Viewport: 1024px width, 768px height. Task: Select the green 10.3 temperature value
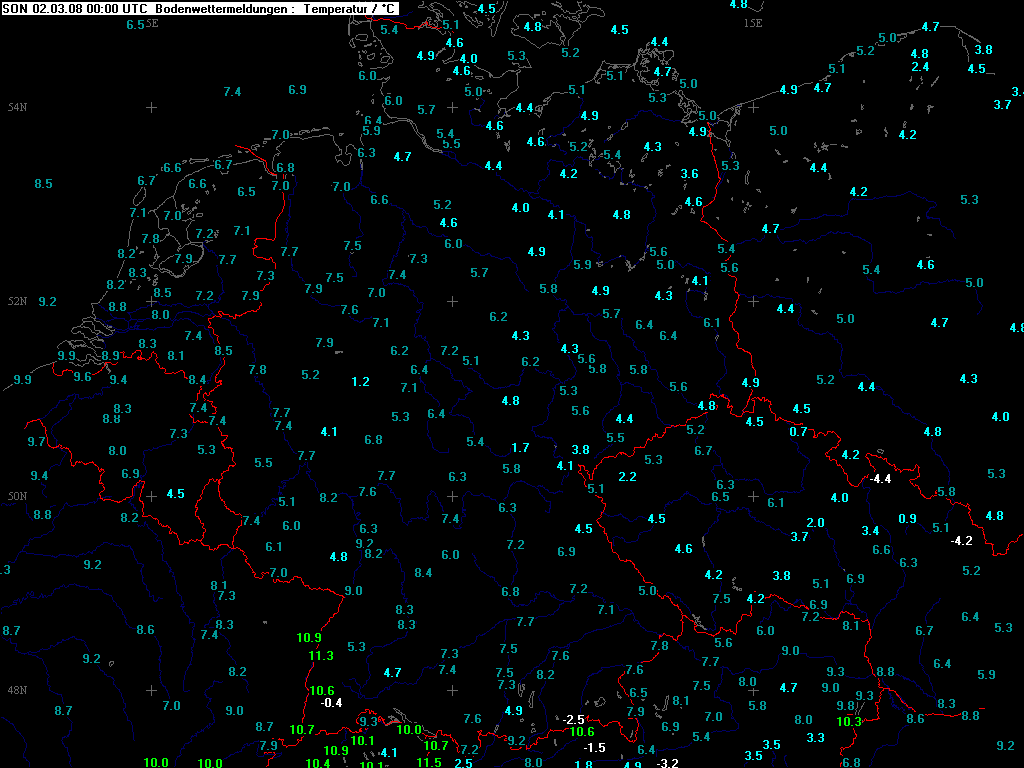(849, 722)
